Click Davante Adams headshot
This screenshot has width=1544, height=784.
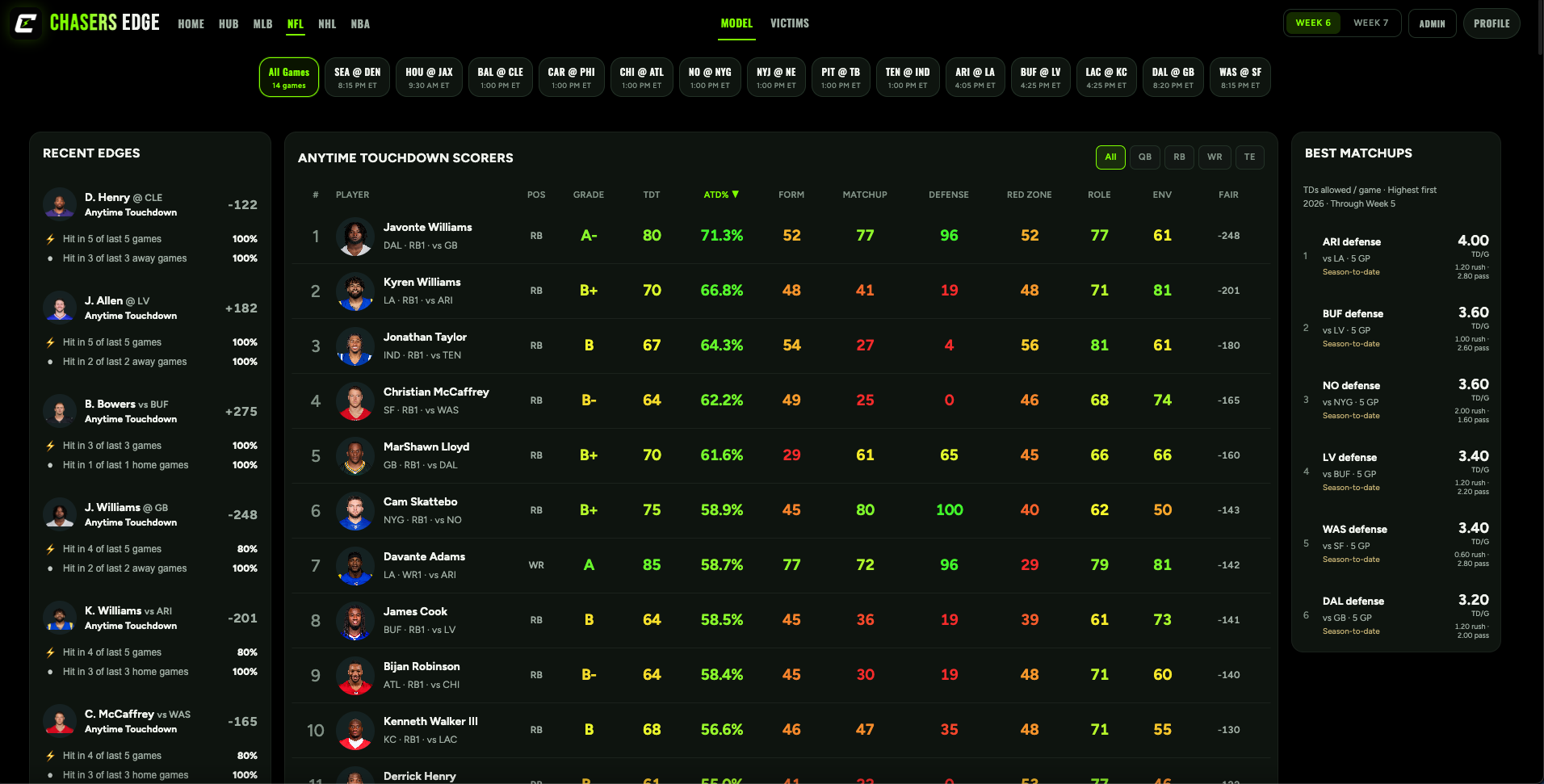[355, 566]
